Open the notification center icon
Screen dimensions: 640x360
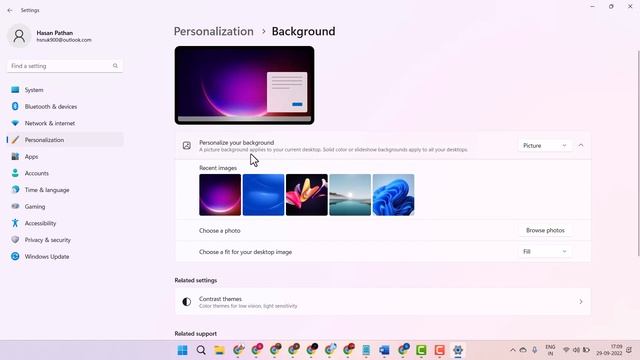[x=629, y=350]
